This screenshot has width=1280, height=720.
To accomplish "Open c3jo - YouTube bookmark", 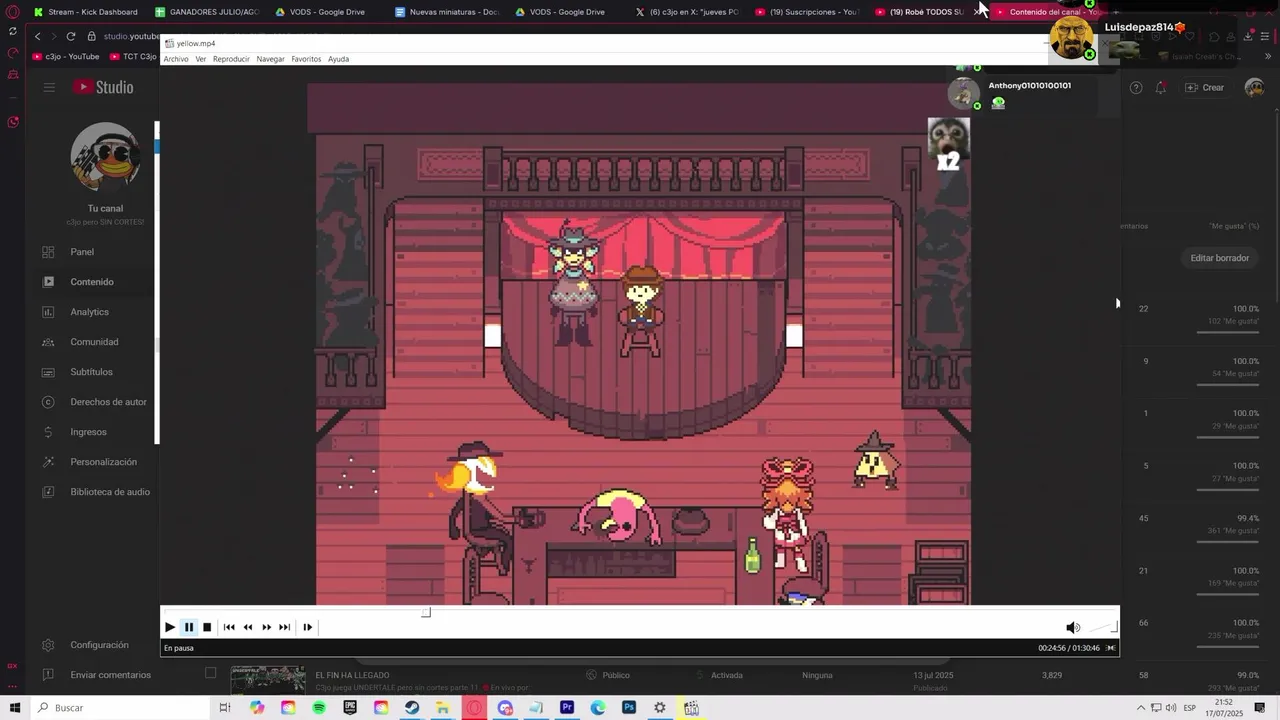I will (66, 56).
